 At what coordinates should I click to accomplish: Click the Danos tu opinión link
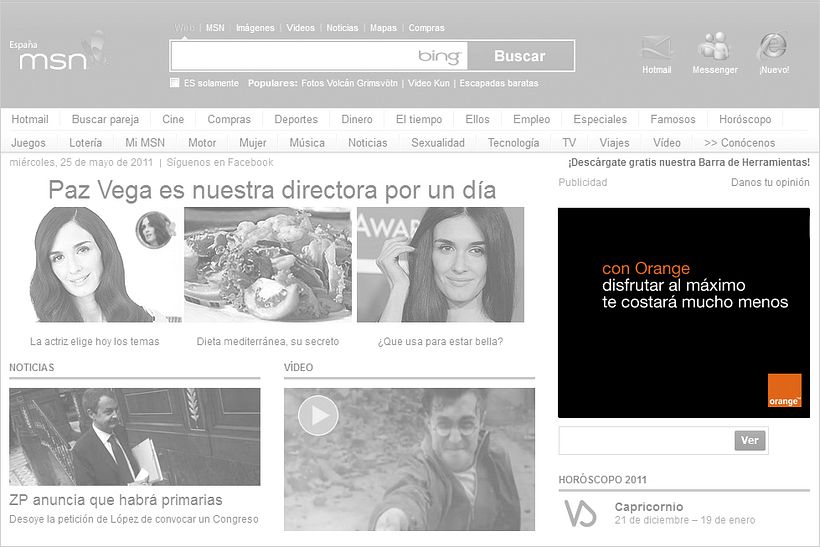click(x=770, y=183)
